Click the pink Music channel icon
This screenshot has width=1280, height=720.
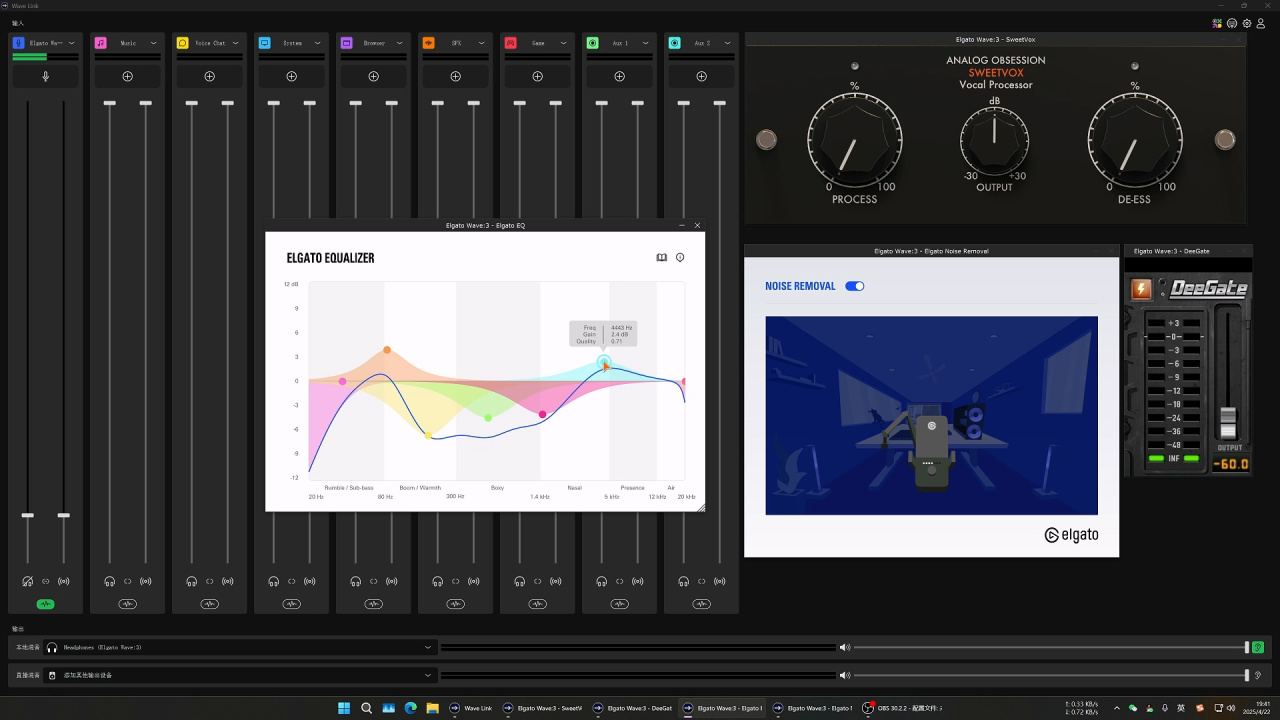pyautogui.click(x=101, y=43)
